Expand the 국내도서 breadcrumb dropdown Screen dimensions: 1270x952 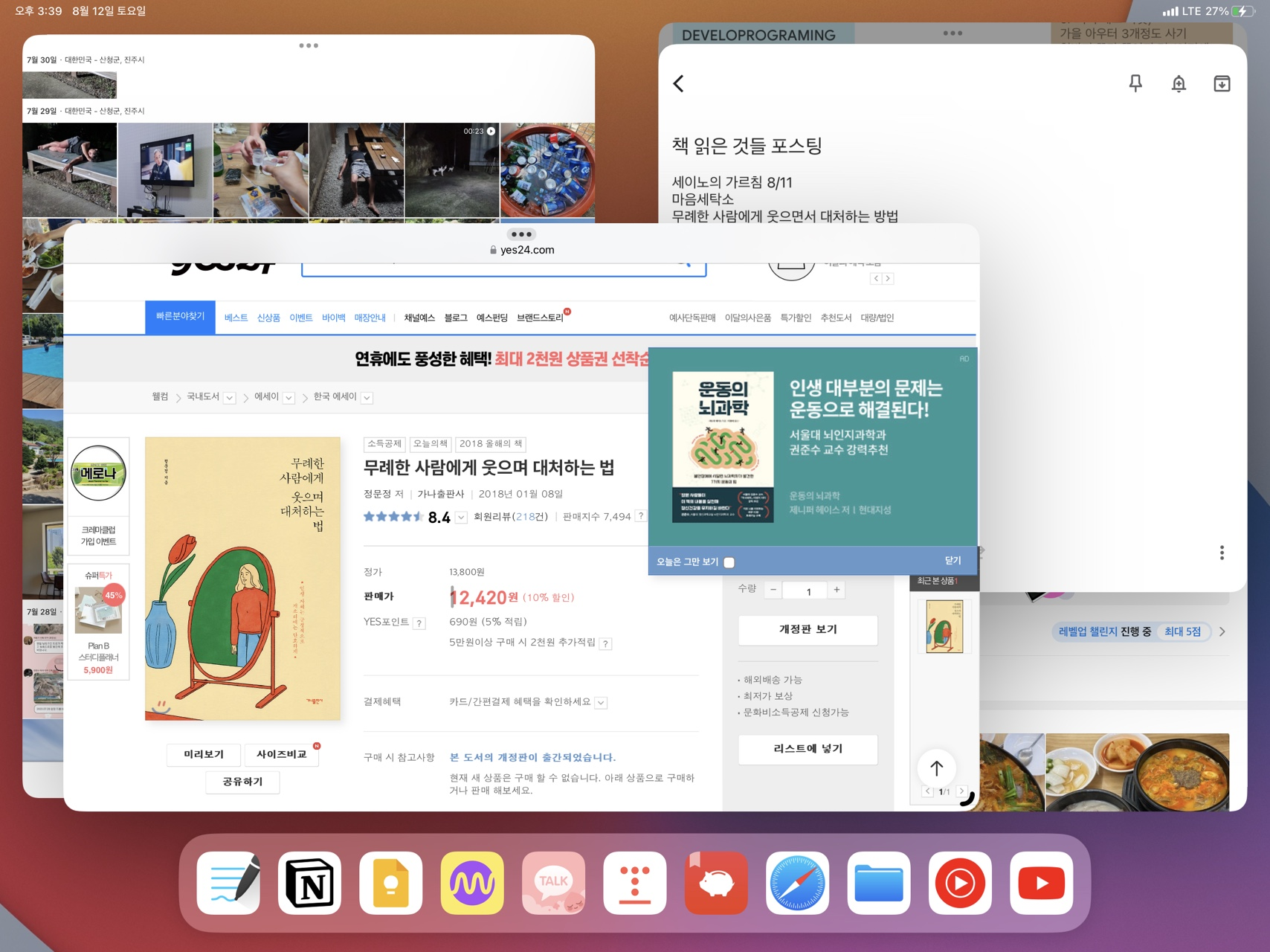pyautogui.click(x=230, y=398)
